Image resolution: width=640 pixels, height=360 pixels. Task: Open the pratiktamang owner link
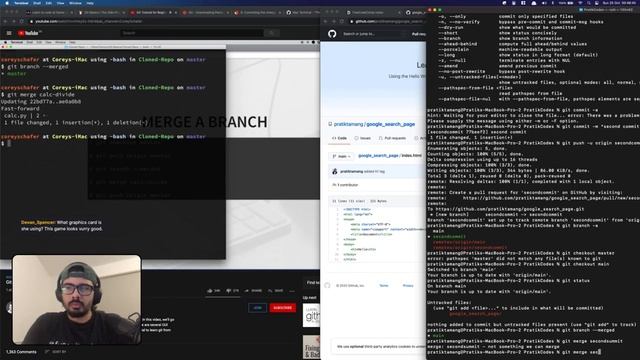348,124
